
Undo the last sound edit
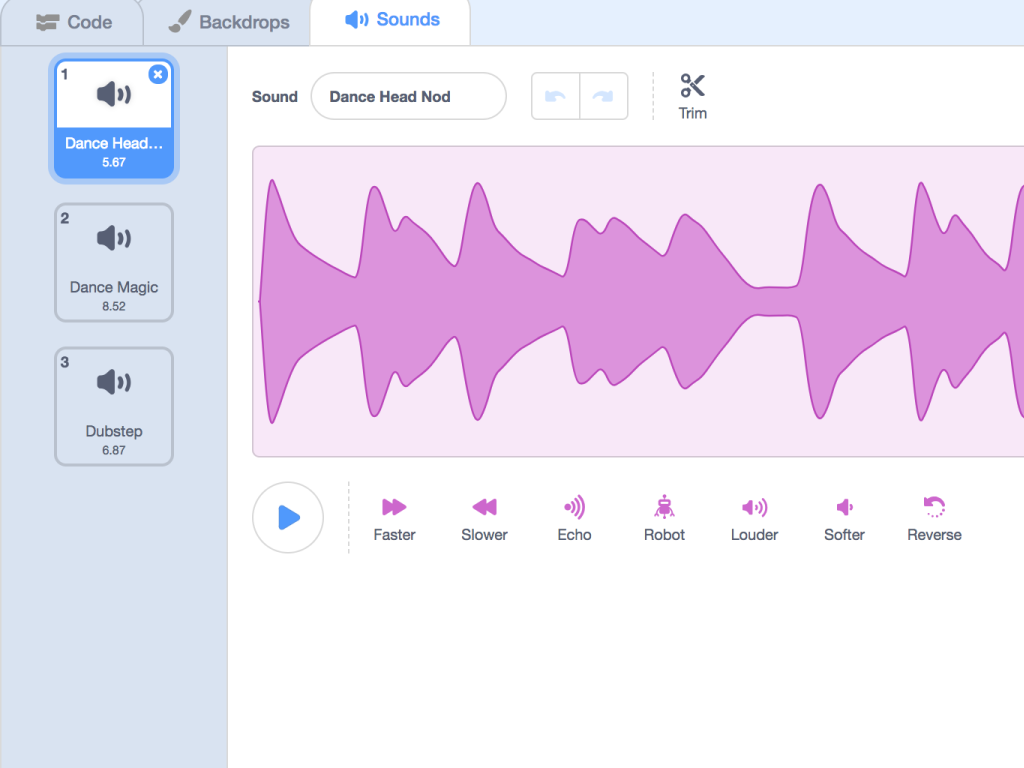555,97
